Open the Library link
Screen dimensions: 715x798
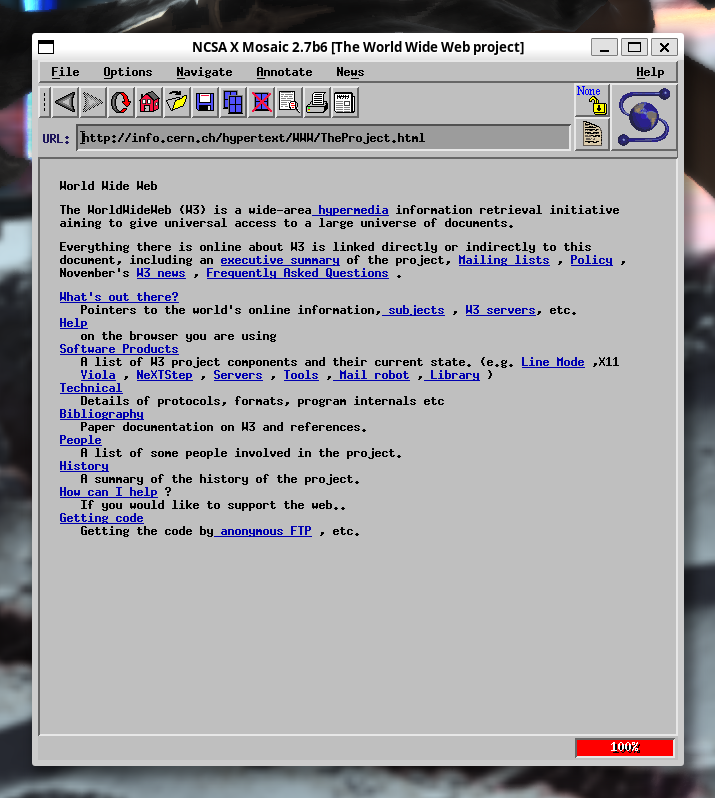(x=454, y=375)
